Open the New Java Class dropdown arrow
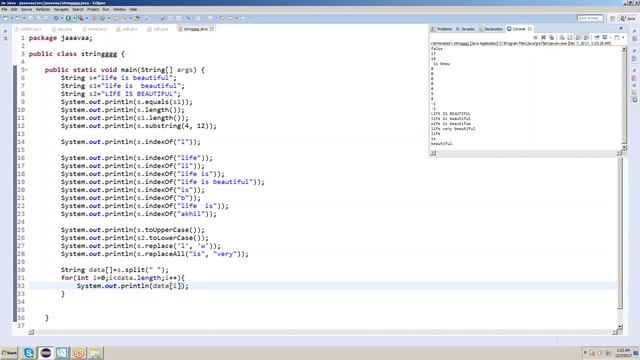The image size is (640, 360). click(x=109, y=18)
